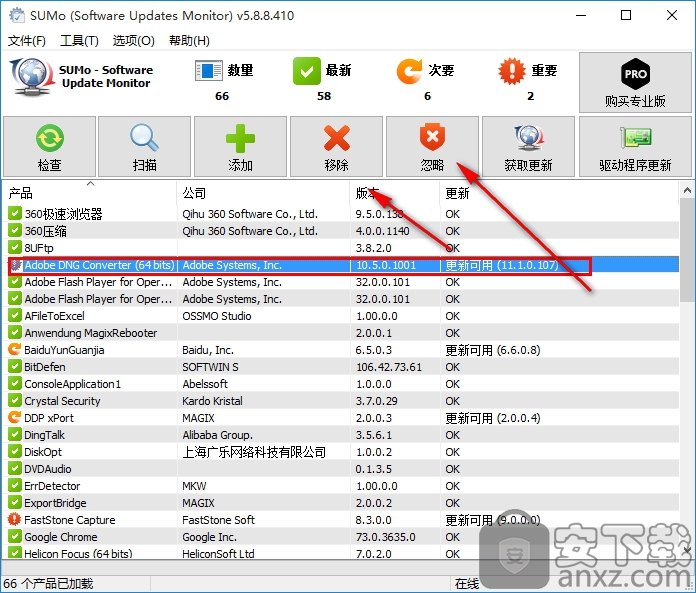This screenshot has height=593, width=696.
Task: Click the green check icon beside DingTalk
Action: click(x=15, y=434)
